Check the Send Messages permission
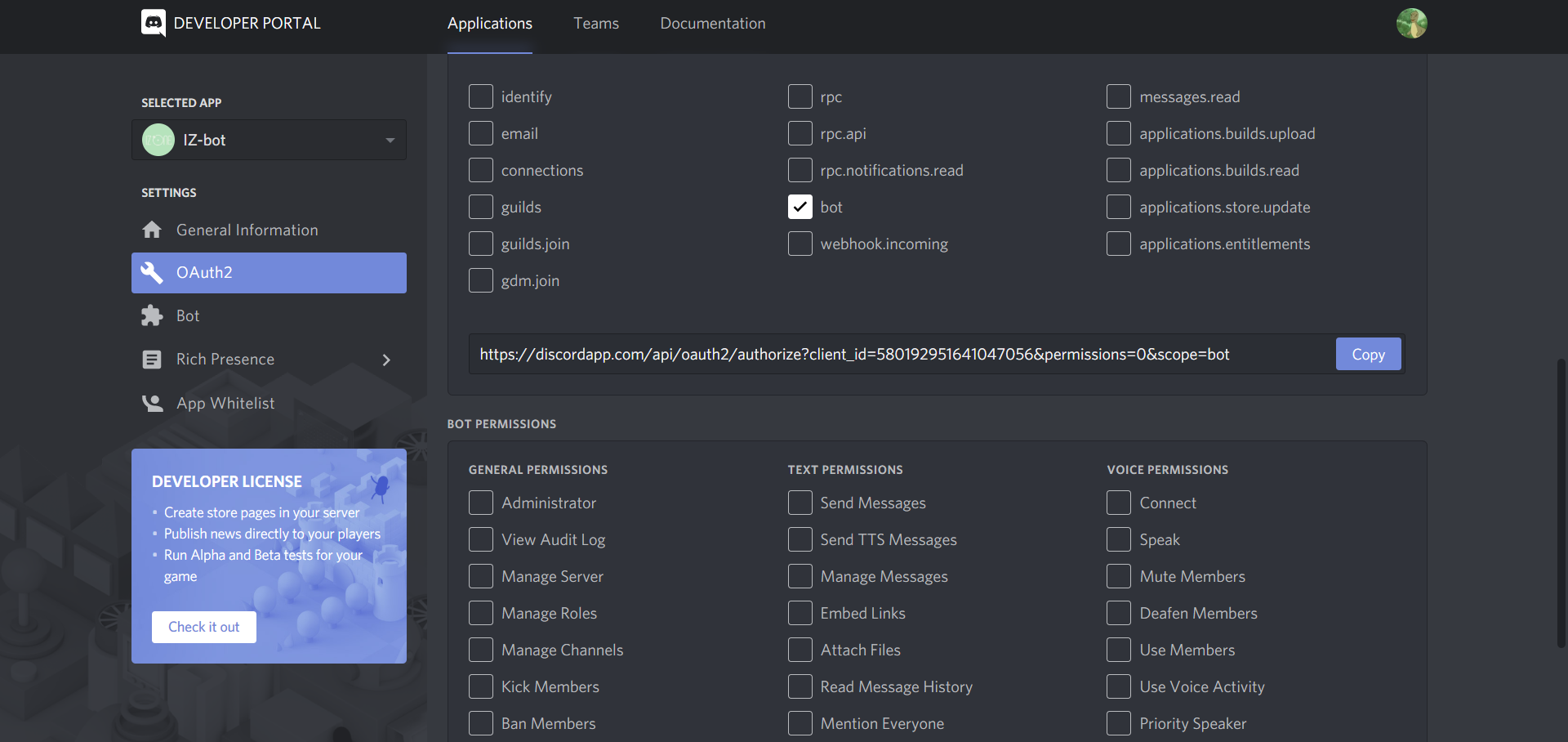 click(x=800, y=503)
